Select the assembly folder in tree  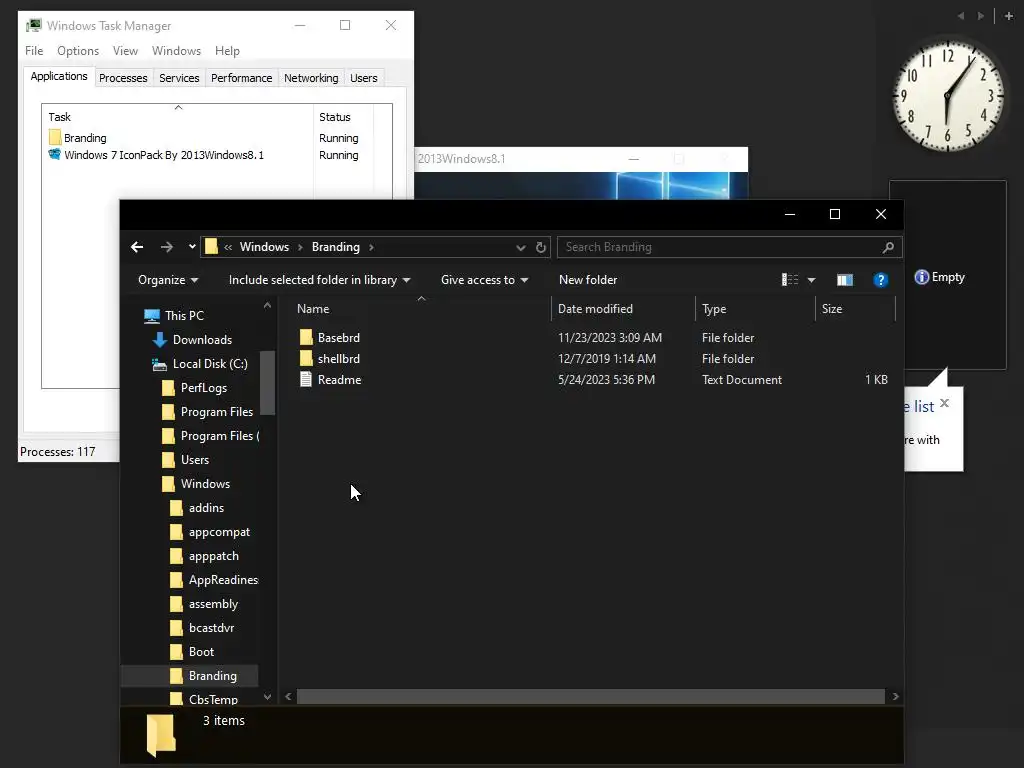click(x=204, y=604)
